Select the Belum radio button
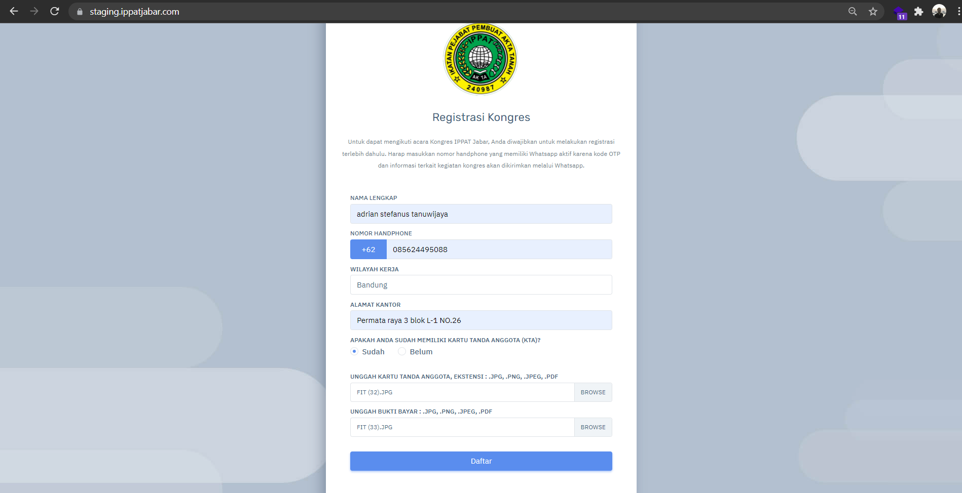Viewport: 962px width, 493px height. coord(402,351)
